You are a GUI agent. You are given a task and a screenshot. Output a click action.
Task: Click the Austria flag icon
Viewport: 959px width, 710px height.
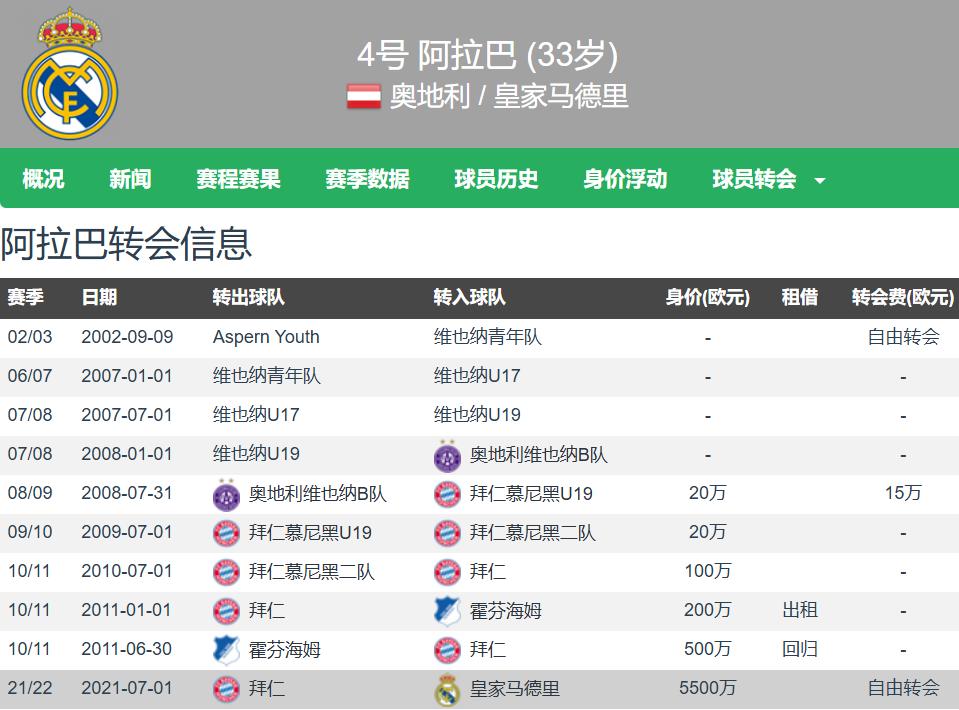point(364,97)
